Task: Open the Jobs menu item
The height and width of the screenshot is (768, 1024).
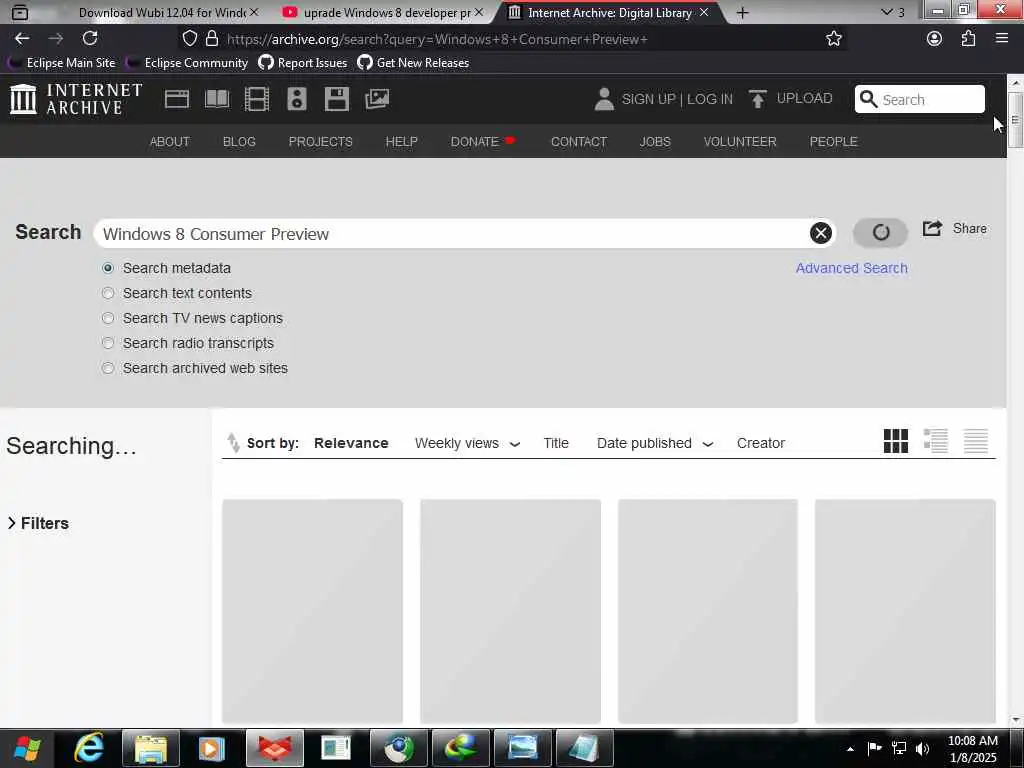Action: 655,142
